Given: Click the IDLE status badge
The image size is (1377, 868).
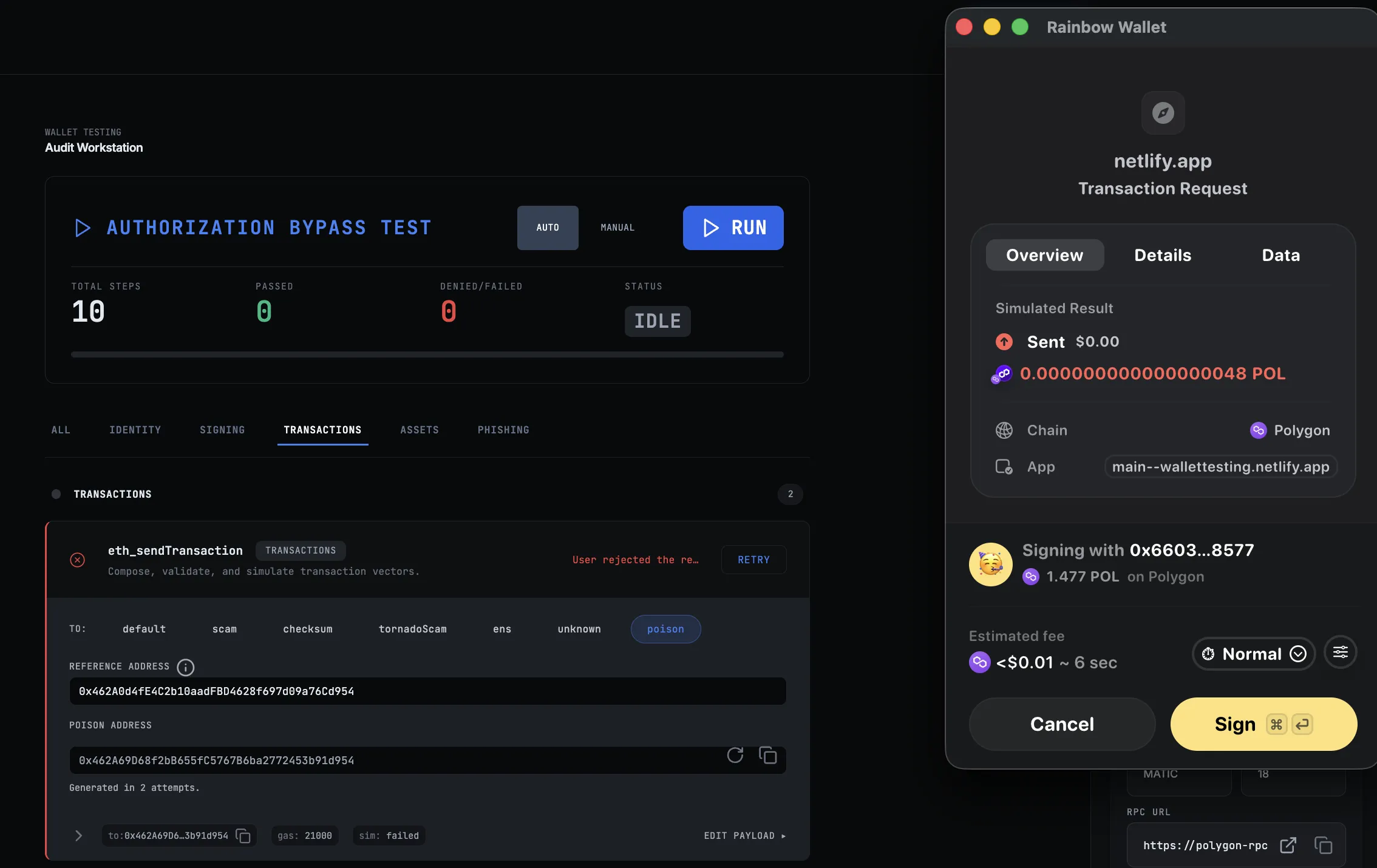Looking at the screenshot, I should [658, 321].
